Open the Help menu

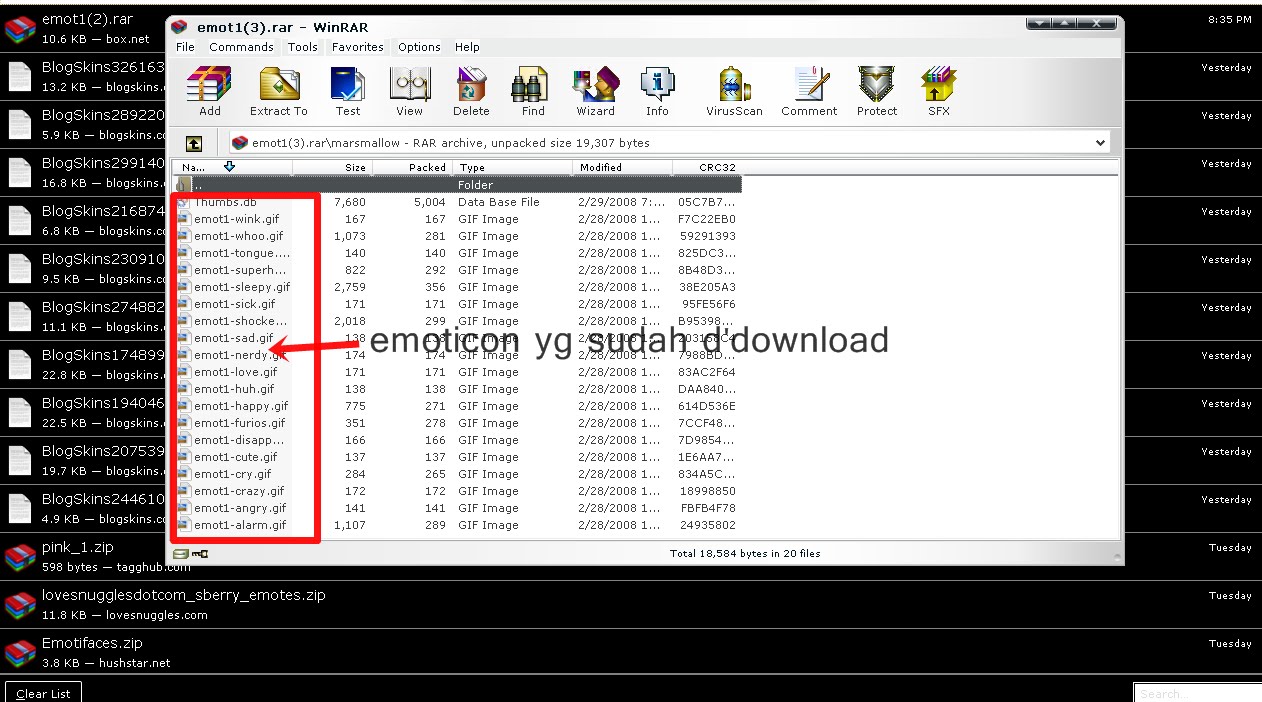click(x=467, y=47)
